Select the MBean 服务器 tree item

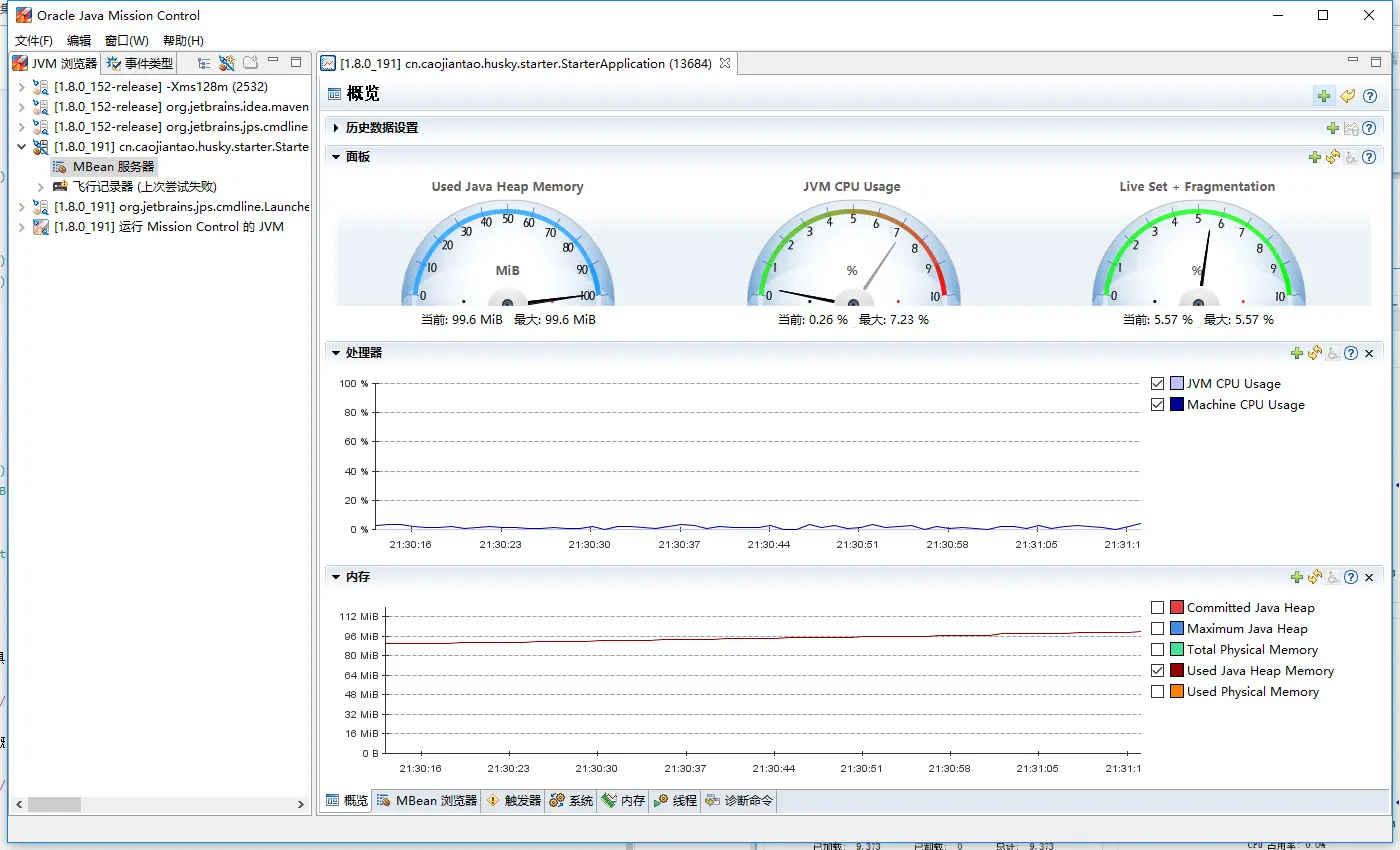113,167
